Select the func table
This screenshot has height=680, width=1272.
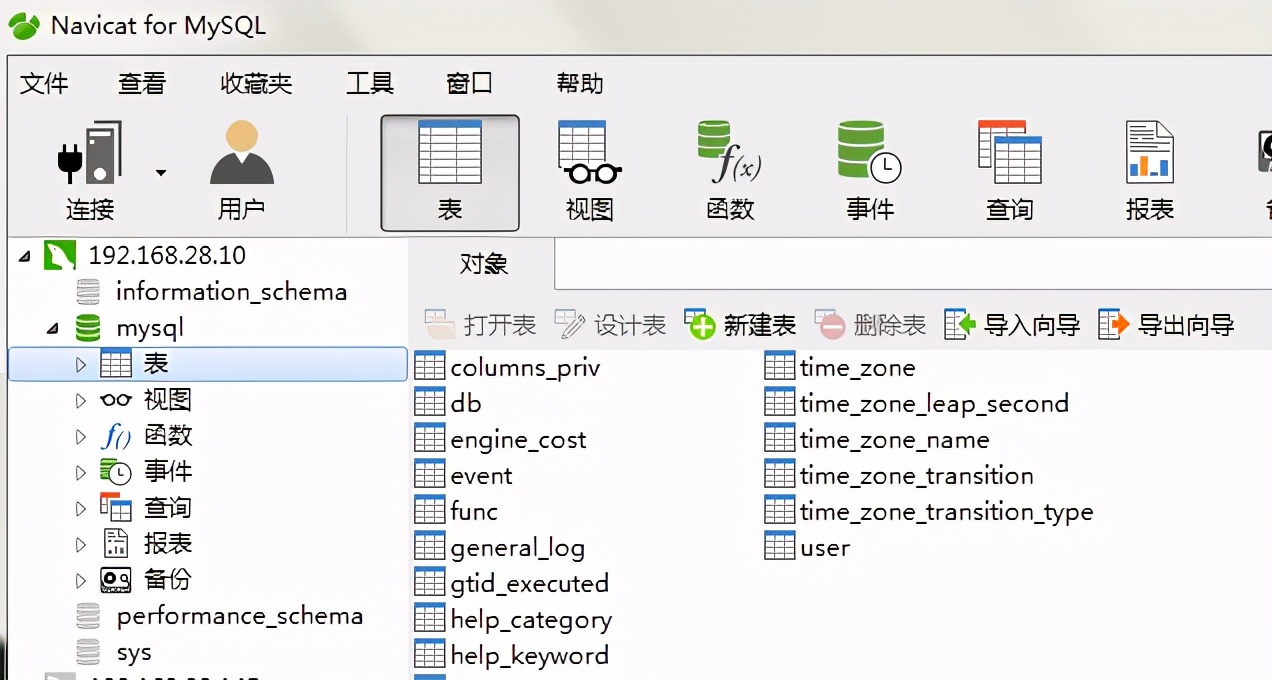click(473, 512)
